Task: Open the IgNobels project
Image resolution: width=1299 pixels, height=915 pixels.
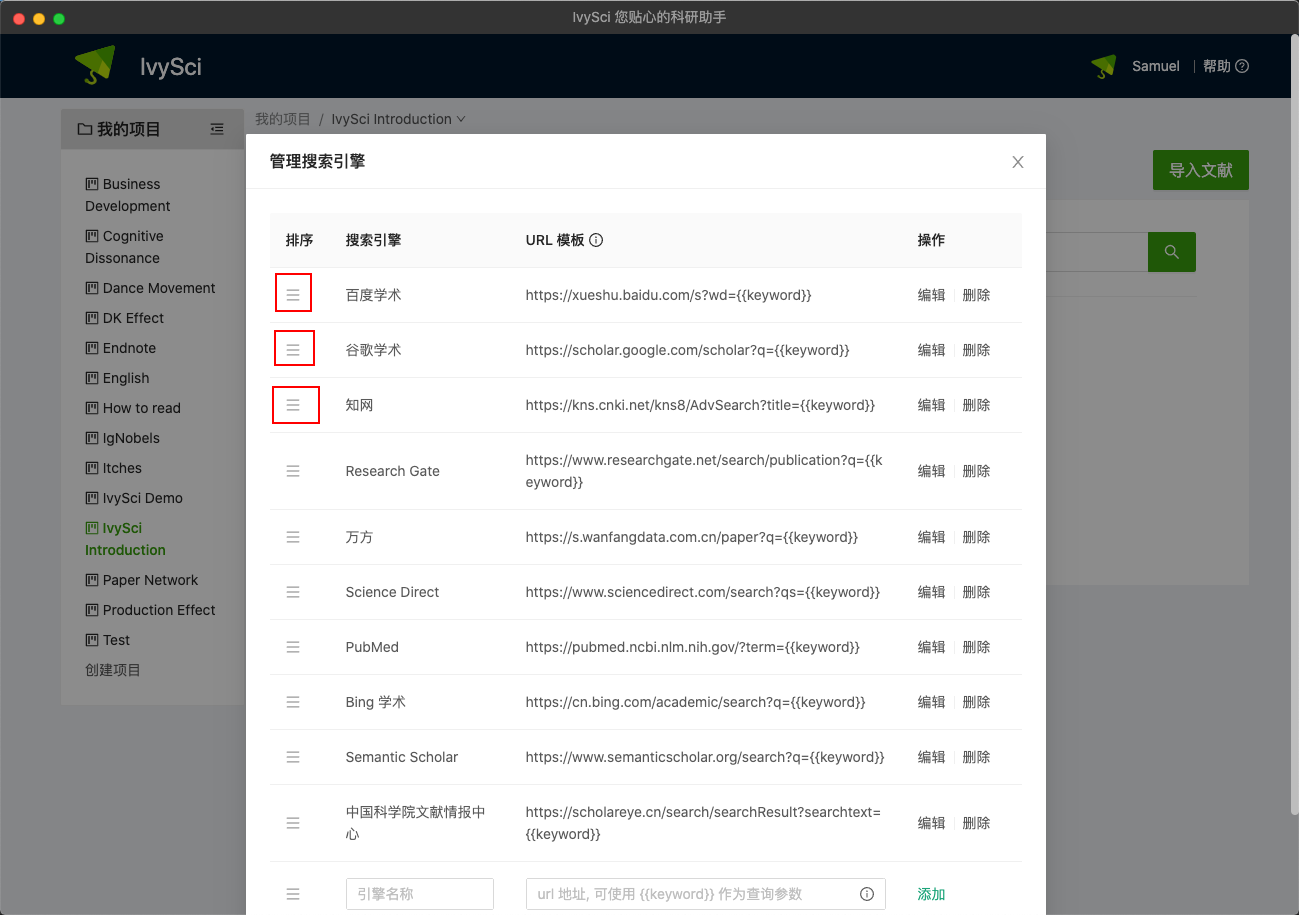Action: click(x=122, y=438)
